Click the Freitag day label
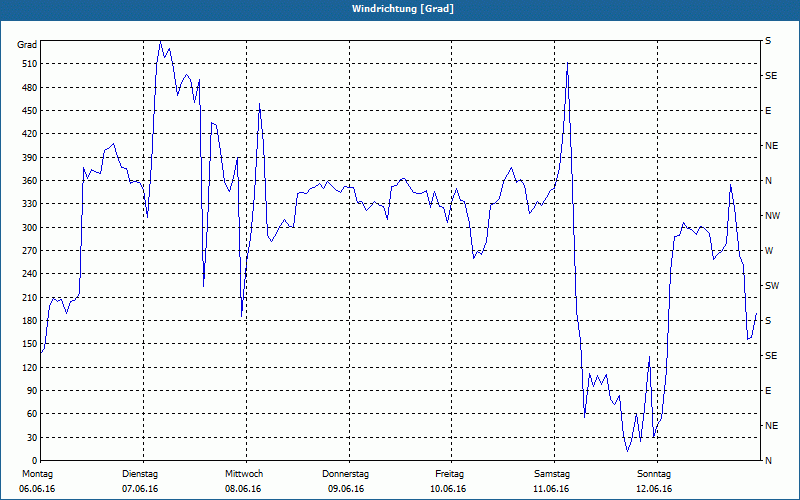The height and width of the screenshot is (500, 800). click(449, 474)
